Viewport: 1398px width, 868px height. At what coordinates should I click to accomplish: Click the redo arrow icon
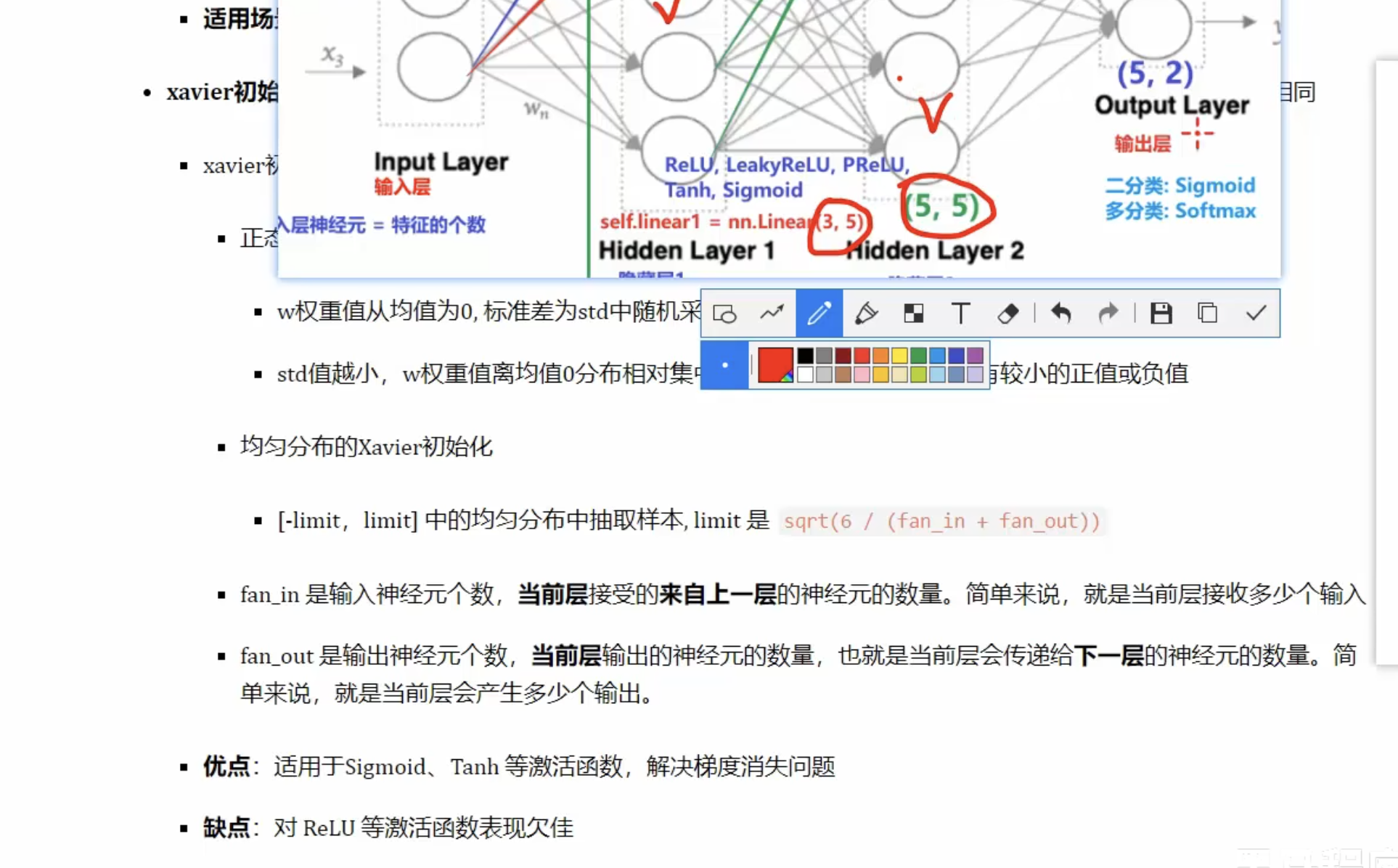[x=1108, y=314]
